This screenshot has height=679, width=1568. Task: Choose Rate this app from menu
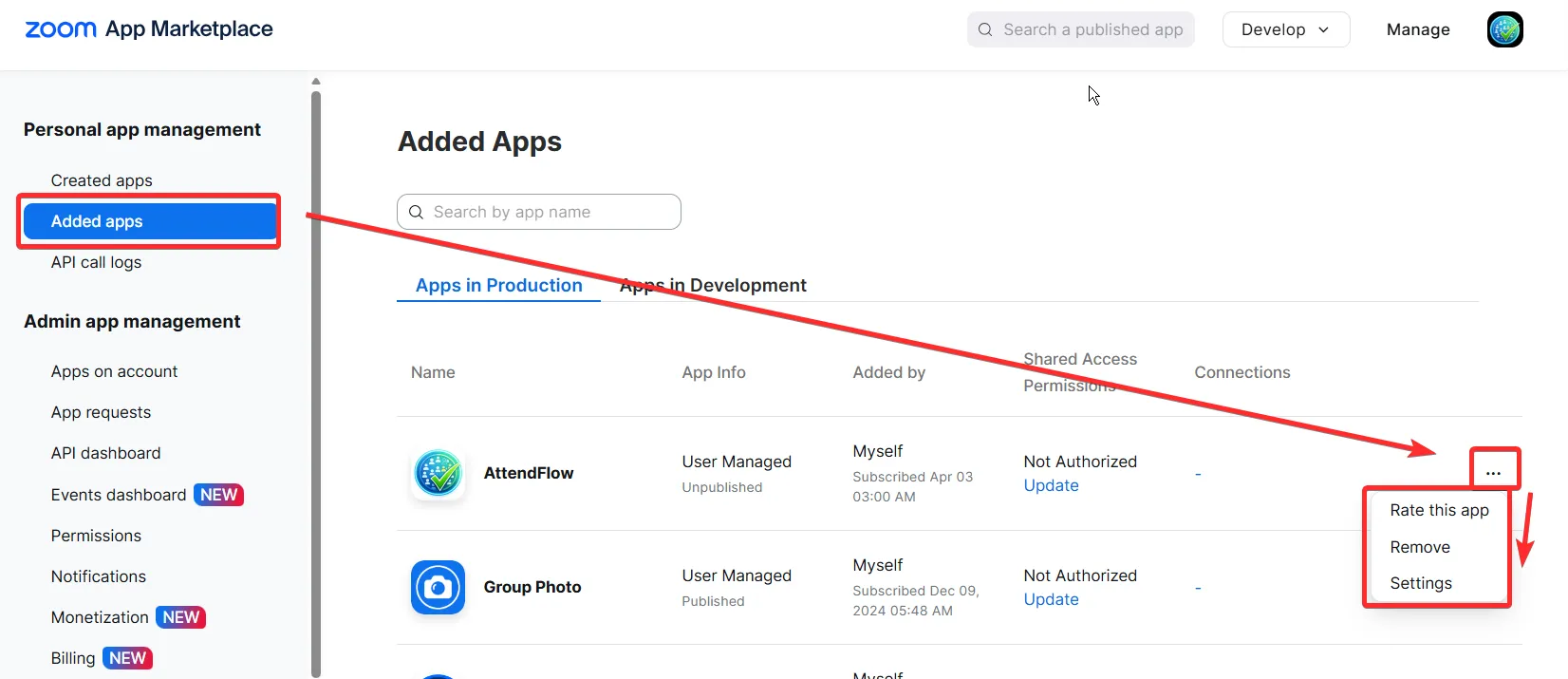[x=1439, y=510]
